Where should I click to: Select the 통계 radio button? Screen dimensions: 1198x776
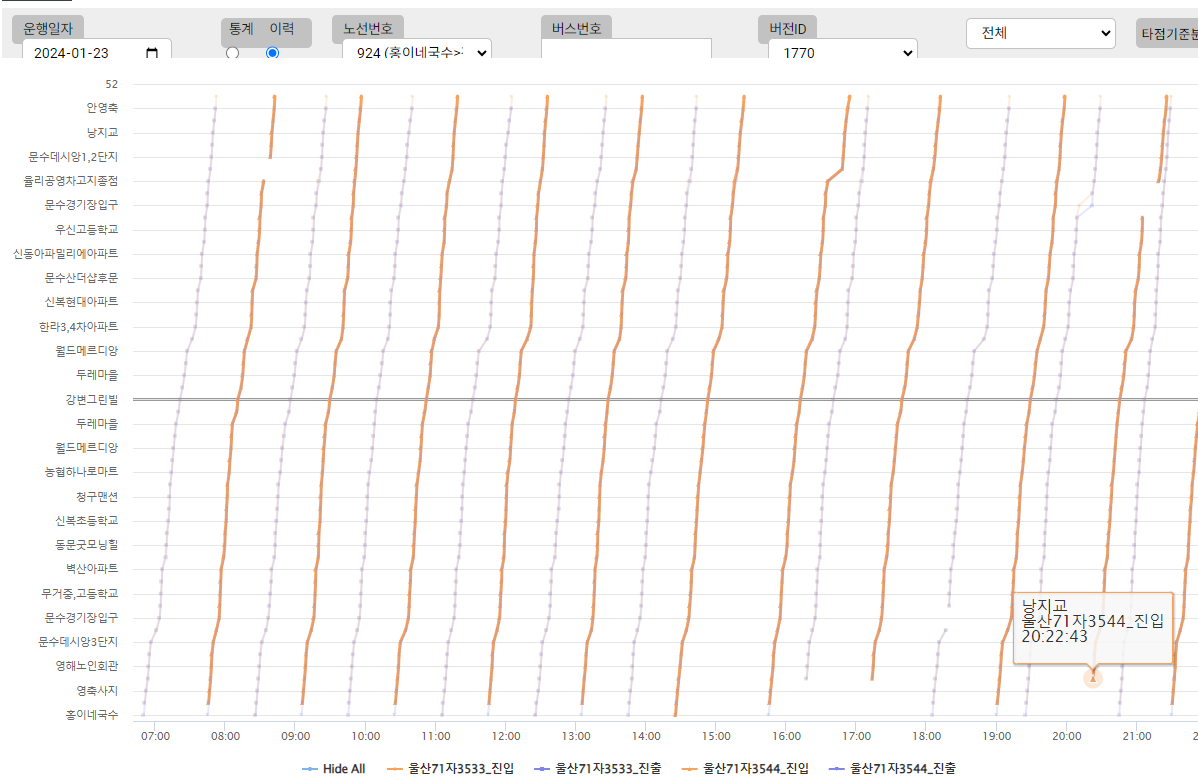tap(233, 54)
